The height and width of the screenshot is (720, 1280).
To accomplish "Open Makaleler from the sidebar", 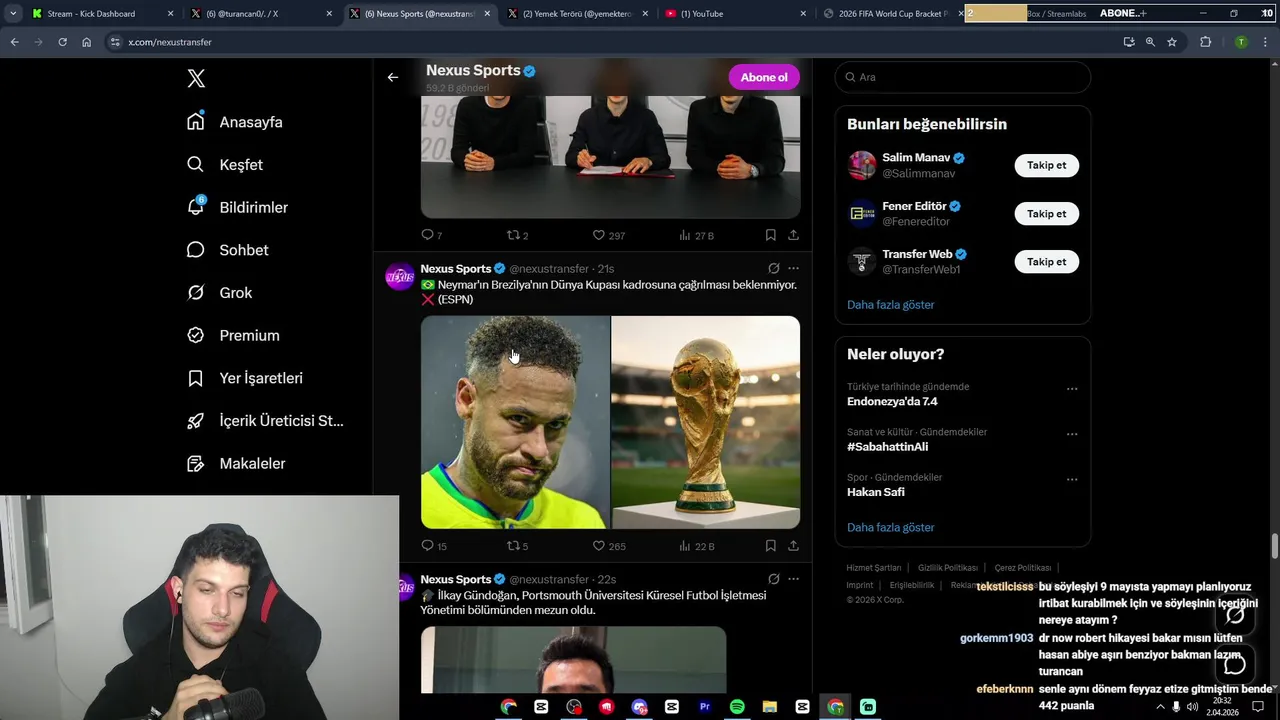I will pos(236,464).
